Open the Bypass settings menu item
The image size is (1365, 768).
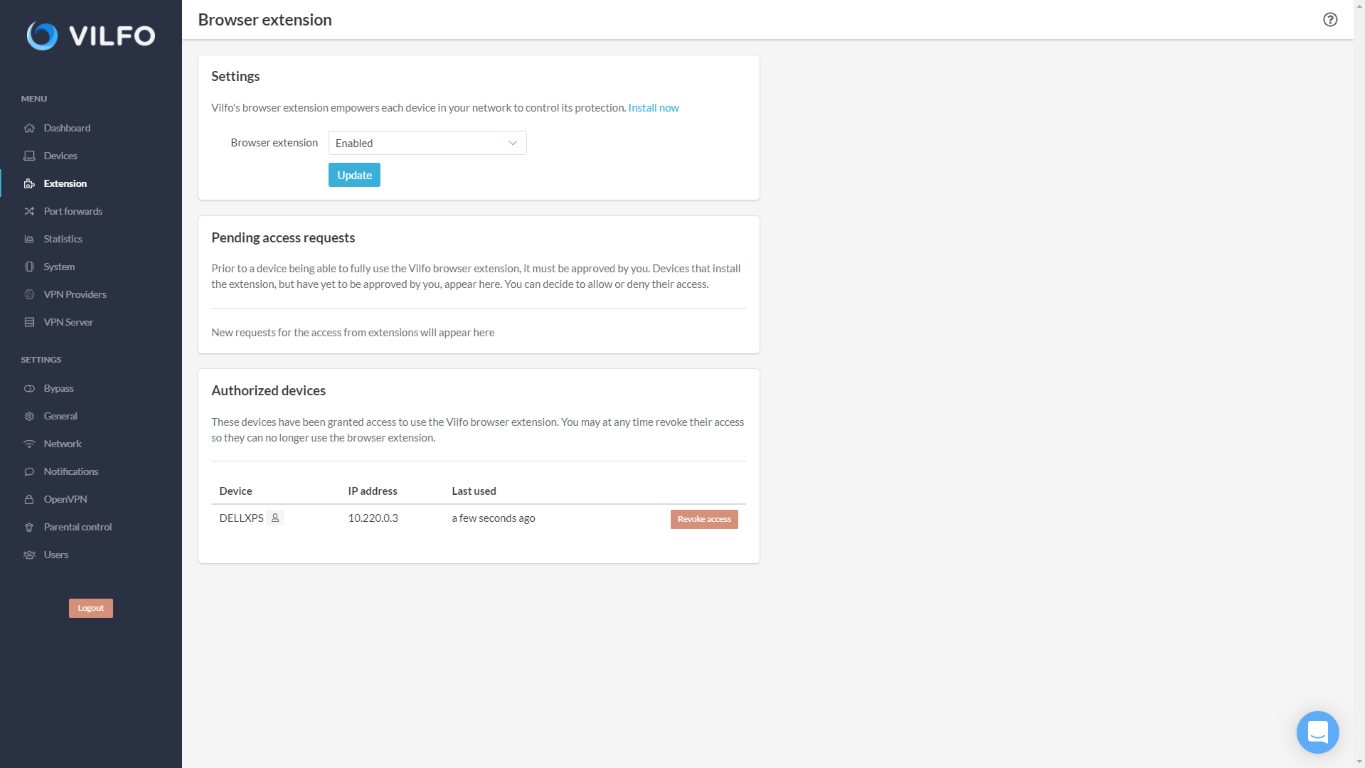pyautogui.click(x=58, y=388)
